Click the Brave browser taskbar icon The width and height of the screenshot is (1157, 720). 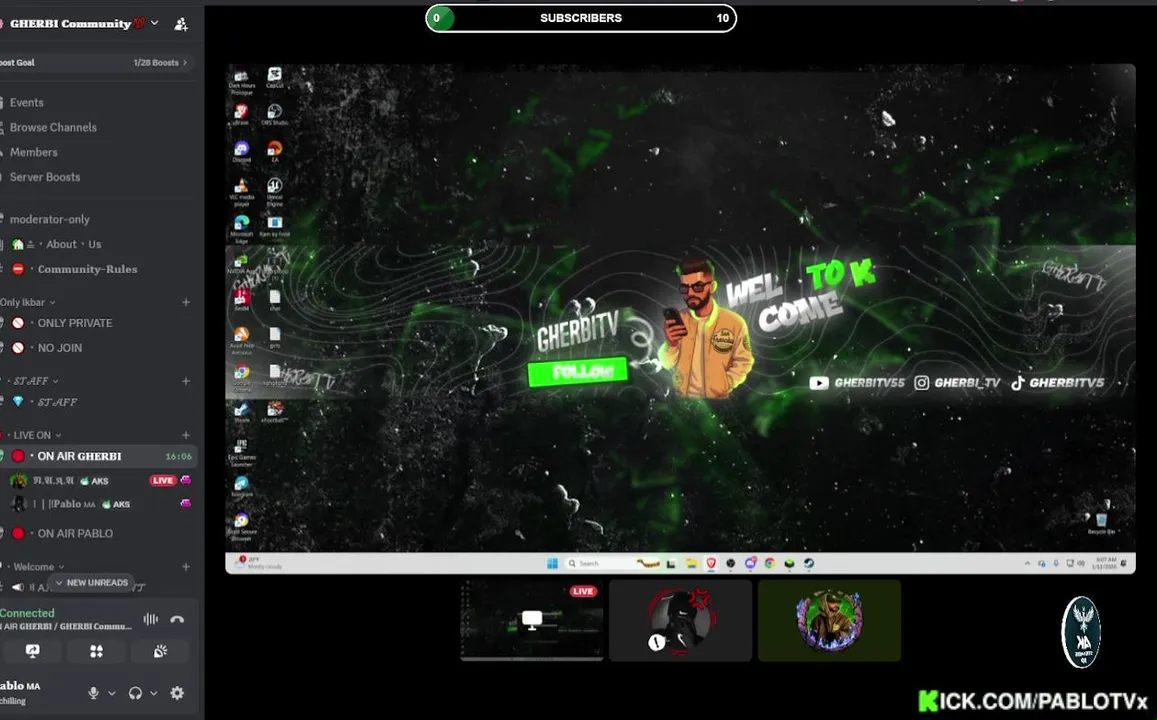point(711,564)
